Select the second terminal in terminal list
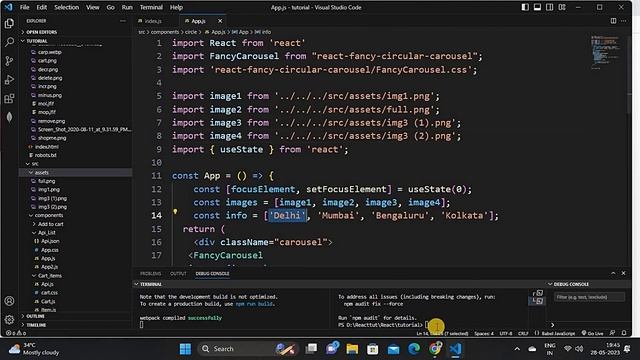640x360 pixels. (538, 301)
